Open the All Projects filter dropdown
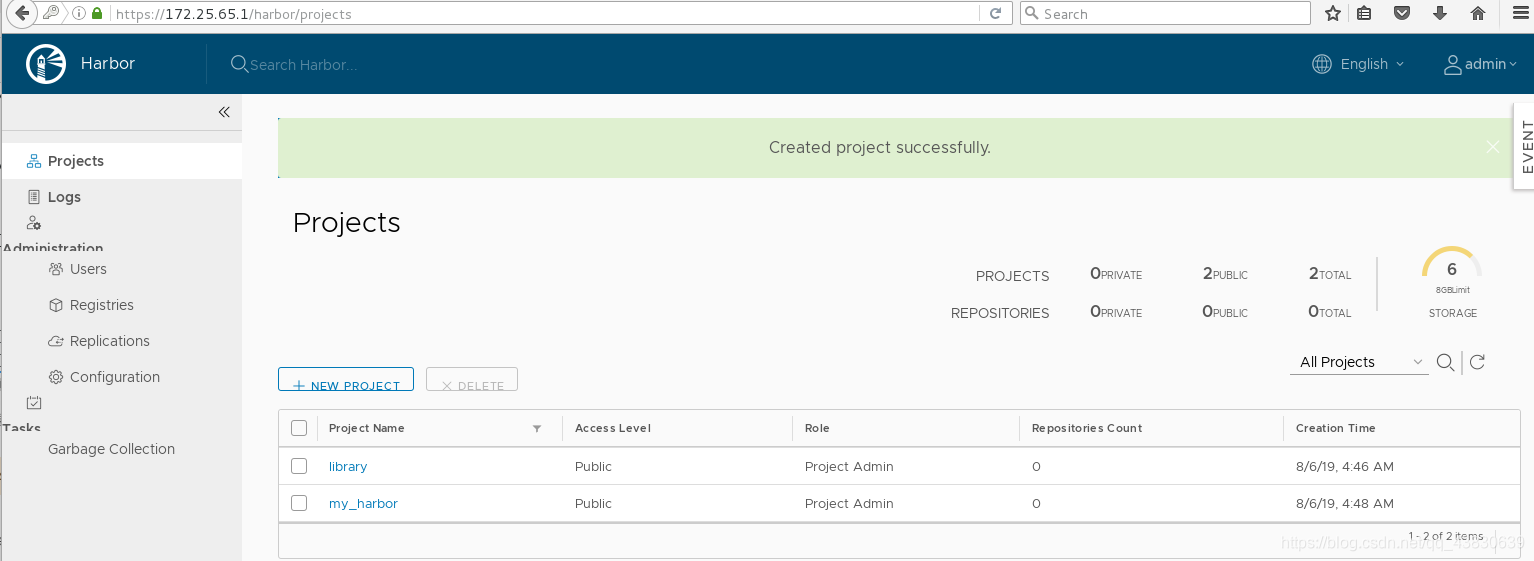 tap(1359, 362)
